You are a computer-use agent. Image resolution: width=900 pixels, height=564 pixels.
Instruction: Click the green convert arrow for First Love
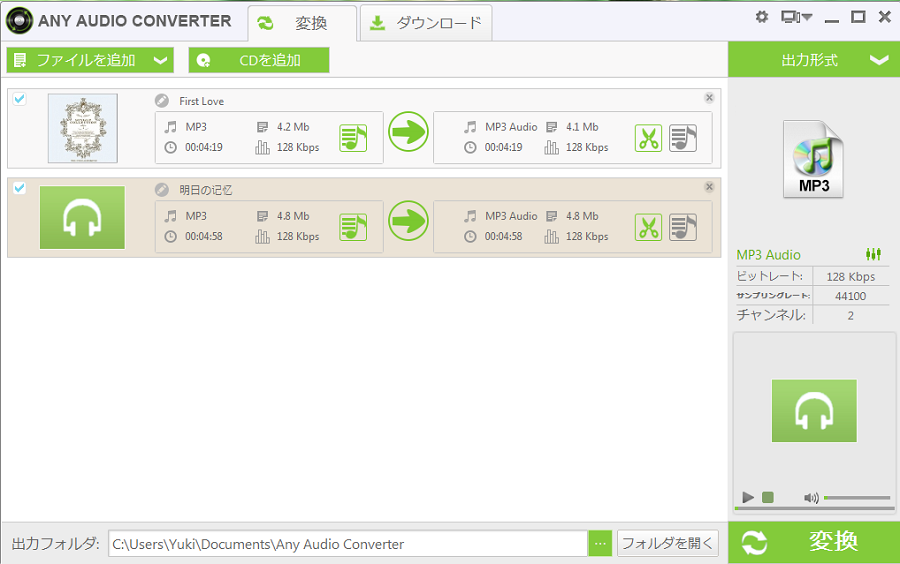point(408,132)
